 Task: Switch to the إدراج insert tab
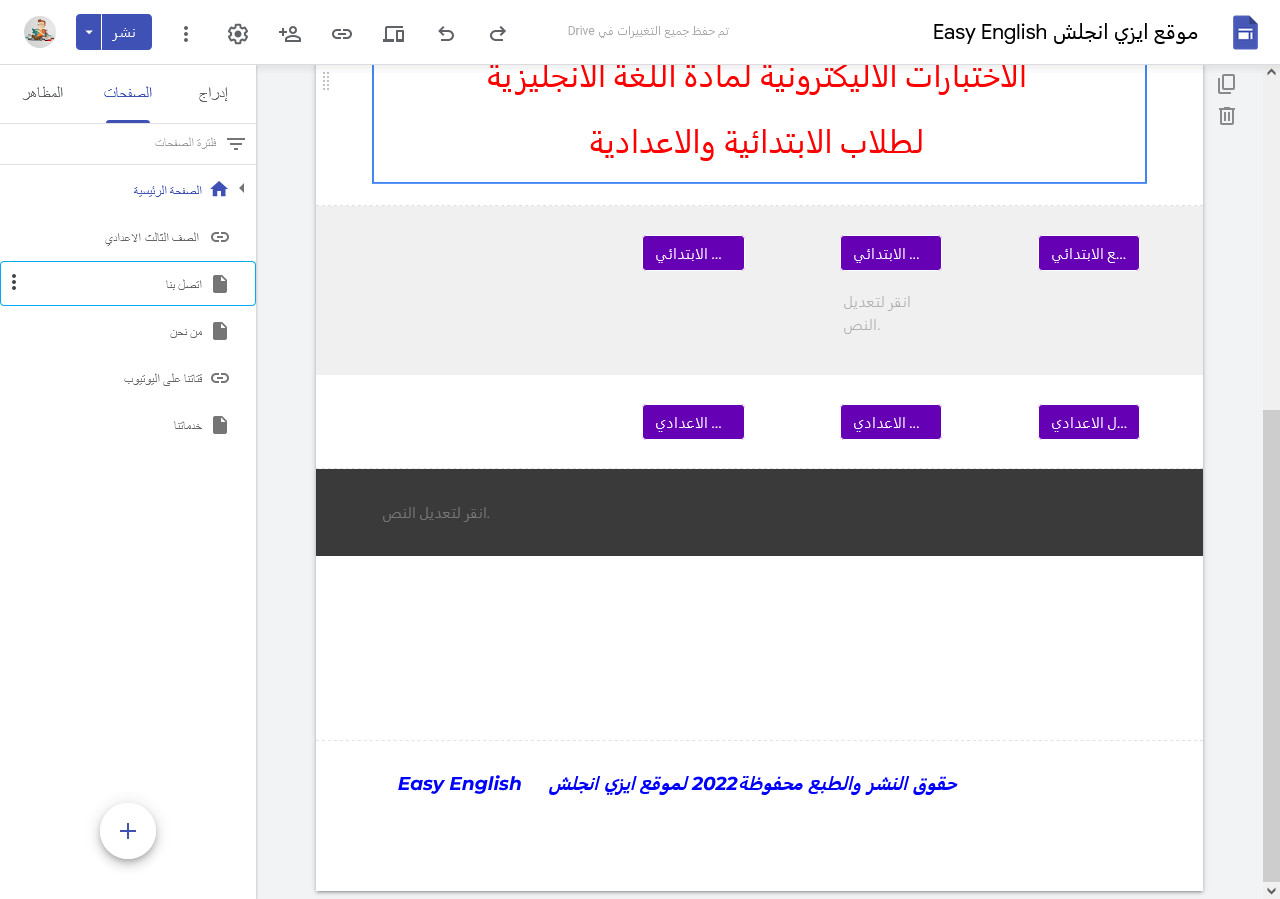[214, 93]
